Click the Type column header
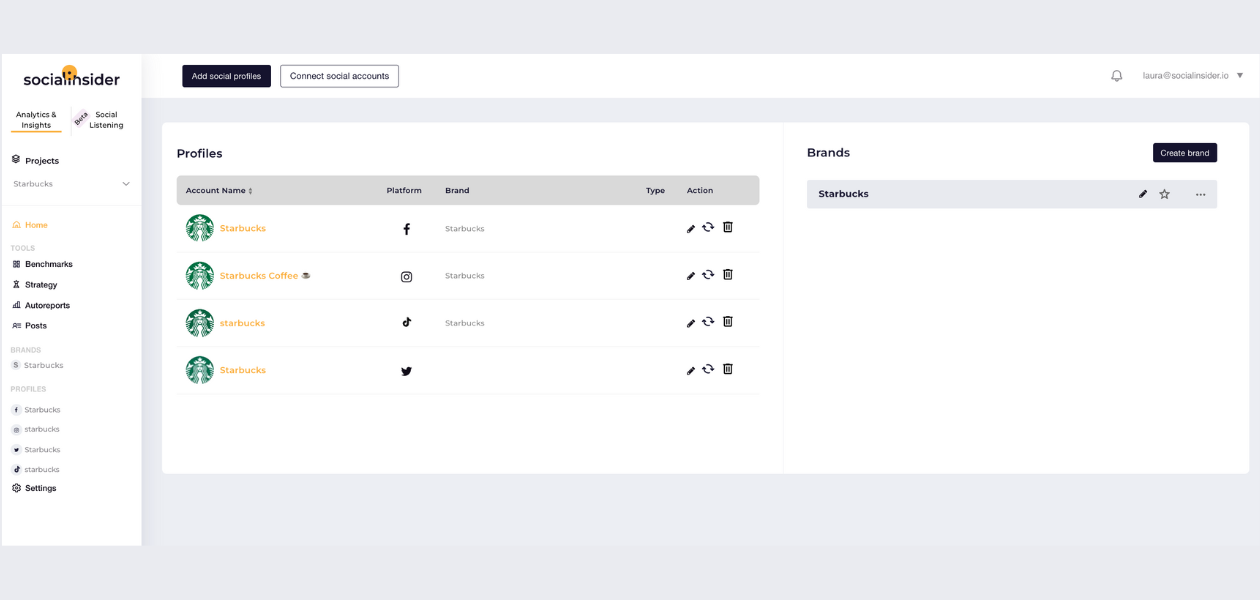 pos(655,190)
